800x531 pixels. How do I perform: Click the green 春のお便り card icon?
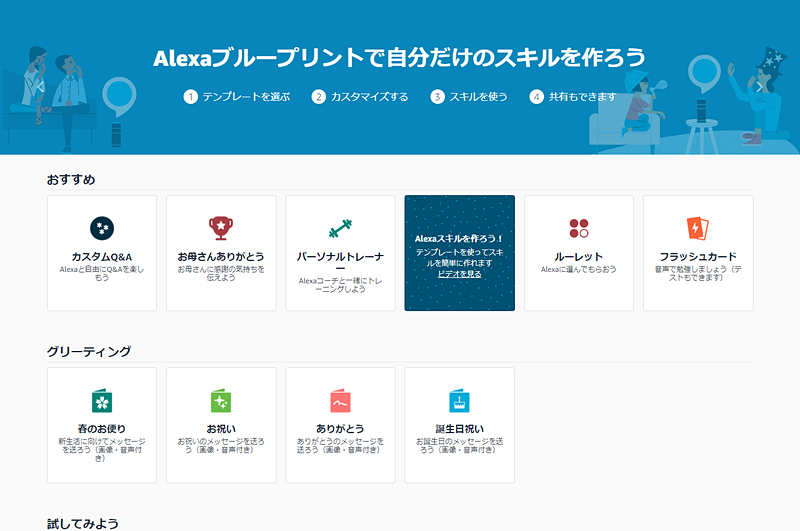102,400
